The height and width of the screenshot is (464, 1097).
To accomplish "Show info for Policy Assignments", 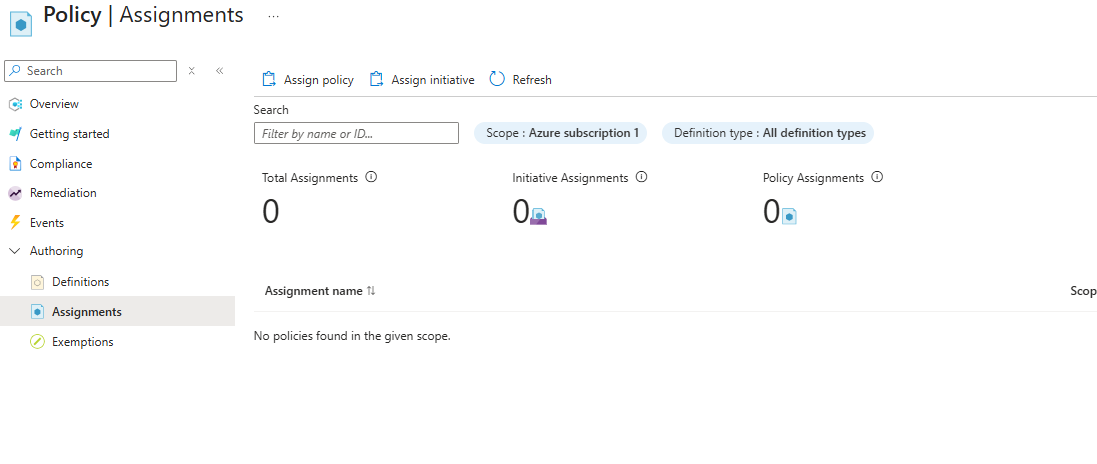I will (877, 177).
